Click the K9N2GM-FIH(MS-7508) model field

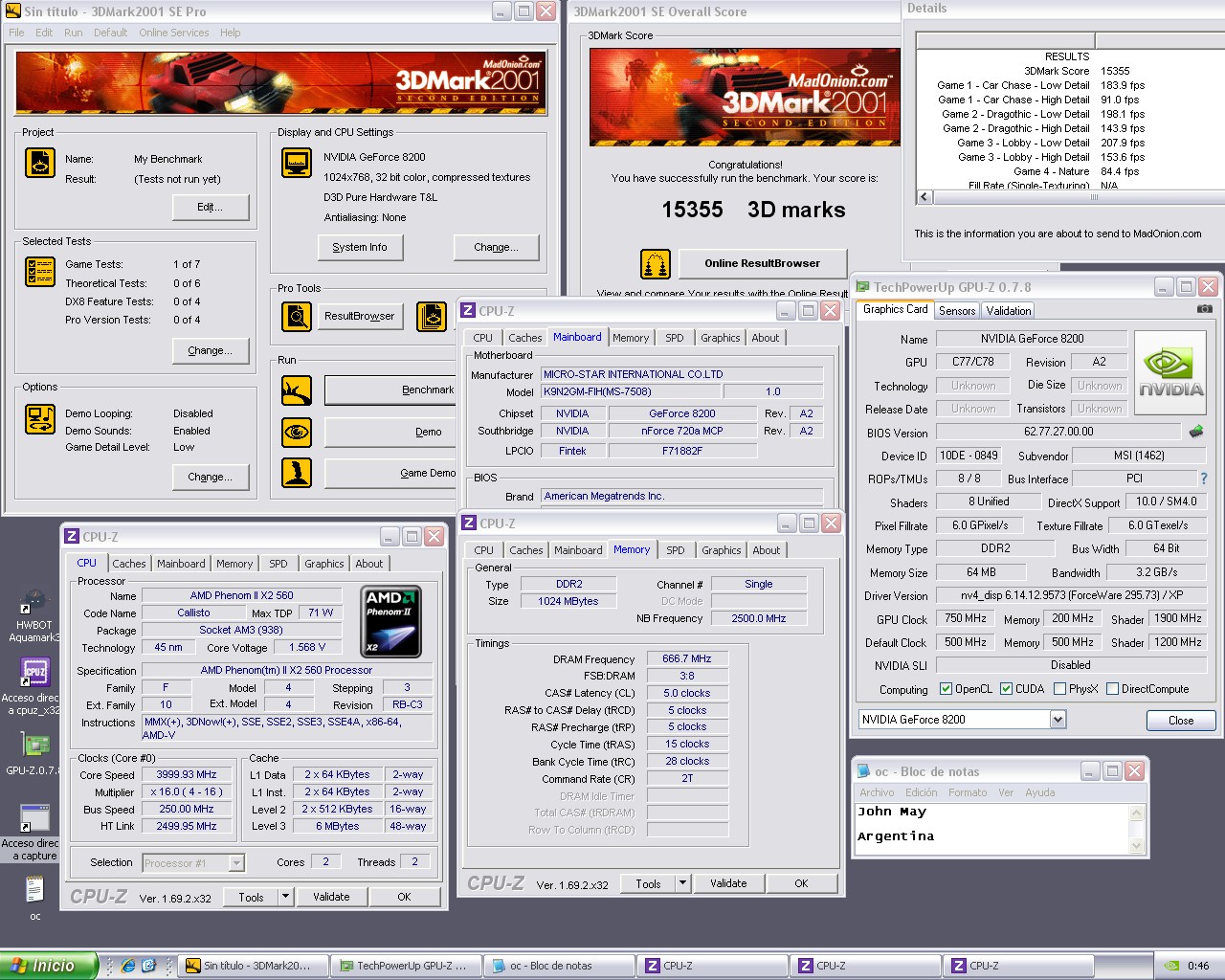tap(631, 391)
